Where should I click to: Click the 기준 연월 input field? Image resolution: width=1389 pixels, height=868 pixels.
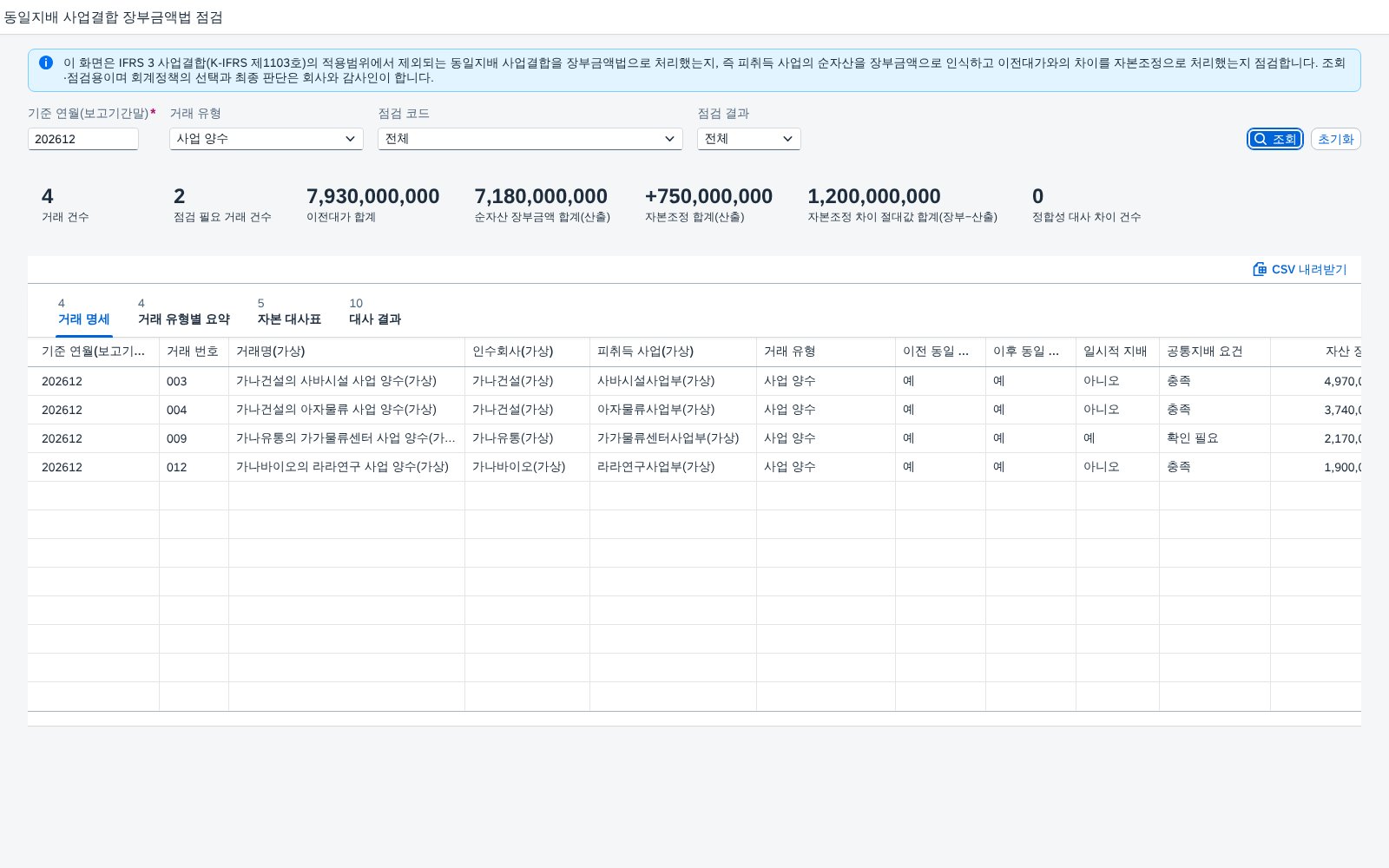pyautogui.click(x=83, y=139)
